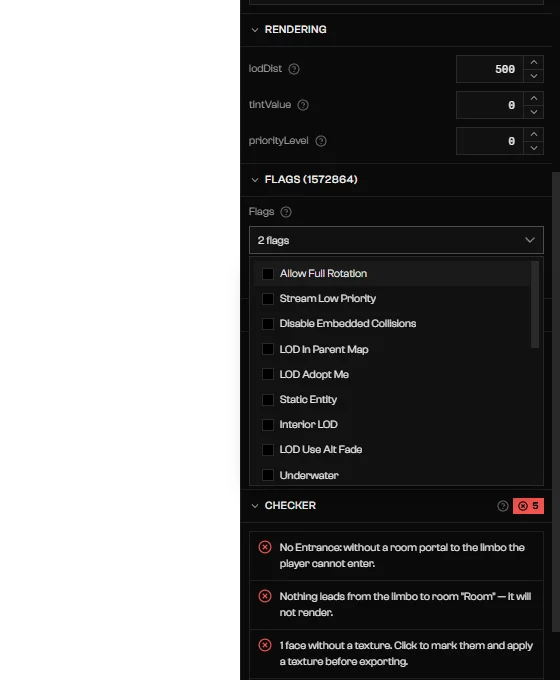Collapse the RENDERING section
The height and width of the screenshot is (680, 560).
255,29
